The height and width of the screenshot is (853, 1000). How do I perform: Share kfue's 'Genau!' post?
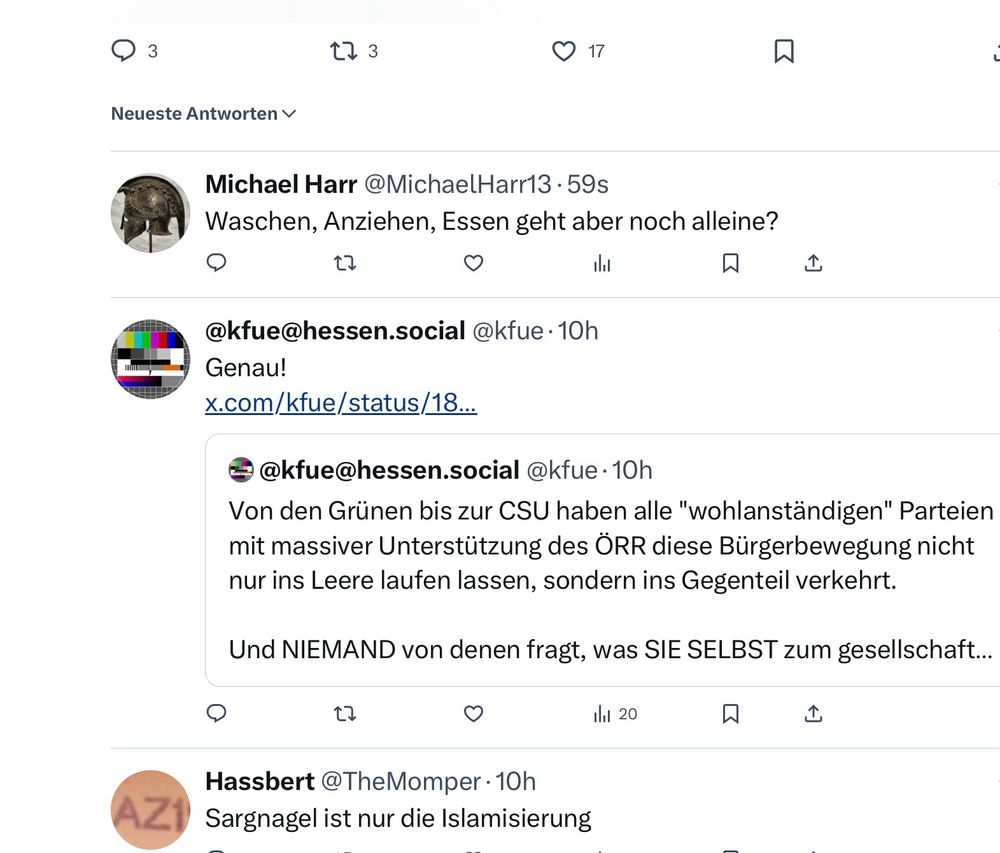814,714
